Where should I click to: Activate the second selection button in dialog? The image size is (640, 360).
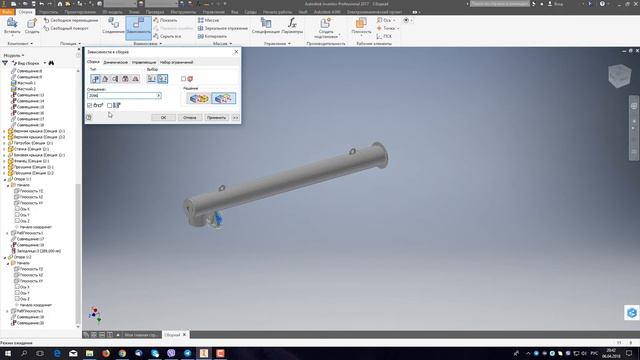coord(162,78)
